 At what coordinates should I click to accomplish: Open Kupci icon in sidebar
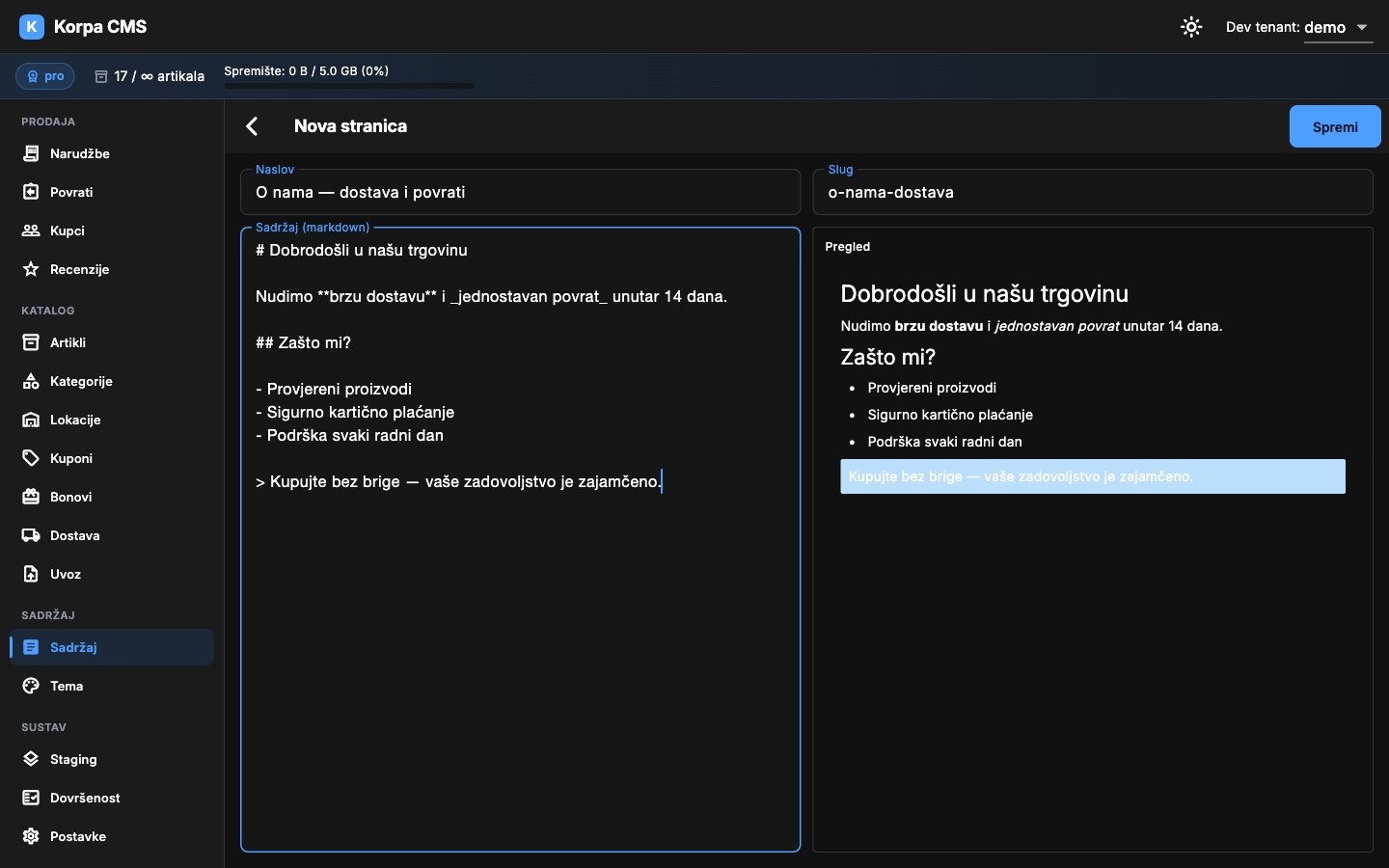31,231
